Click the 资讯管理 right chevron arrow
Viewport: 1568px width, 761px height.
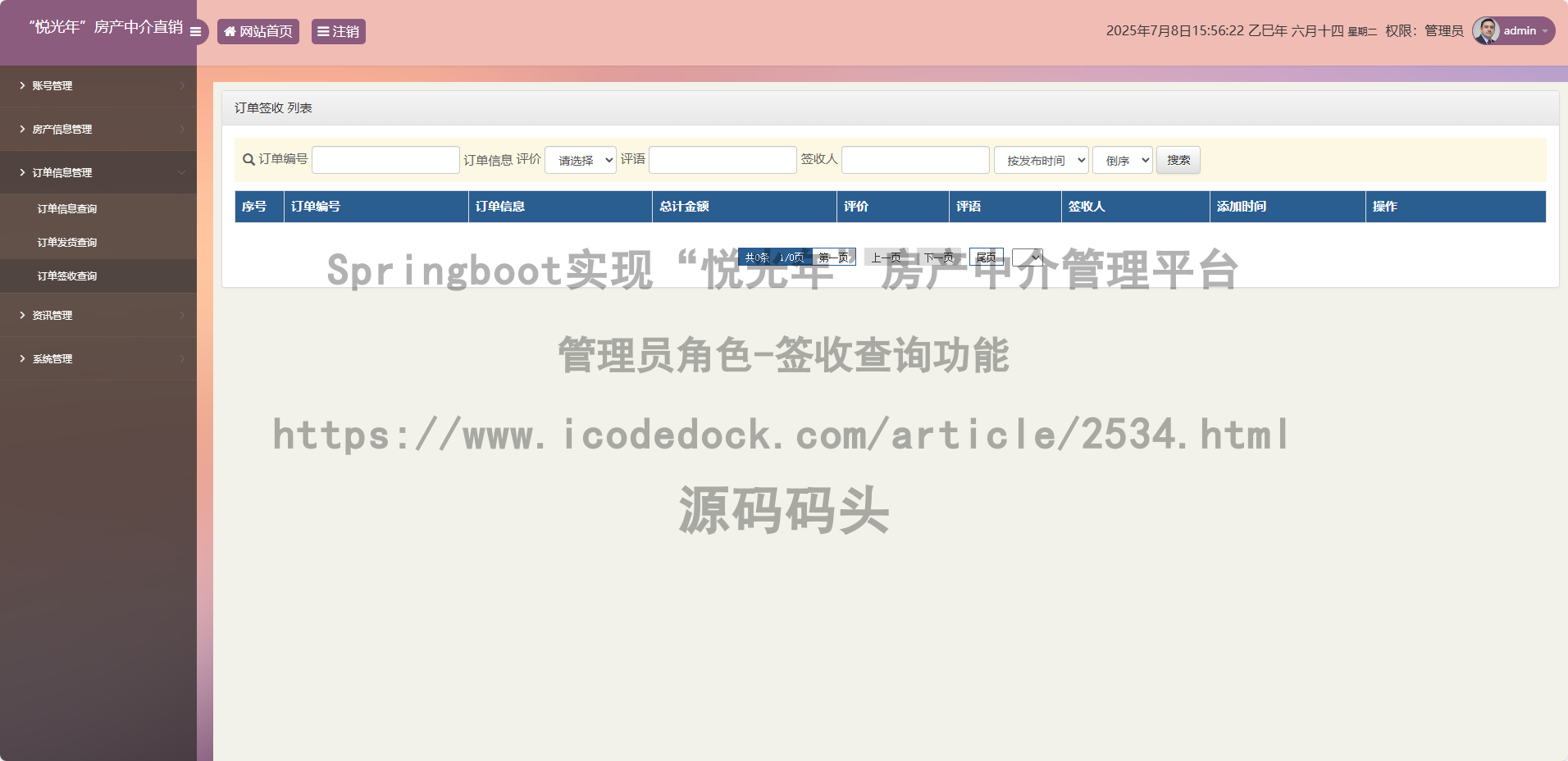point(182,315)
